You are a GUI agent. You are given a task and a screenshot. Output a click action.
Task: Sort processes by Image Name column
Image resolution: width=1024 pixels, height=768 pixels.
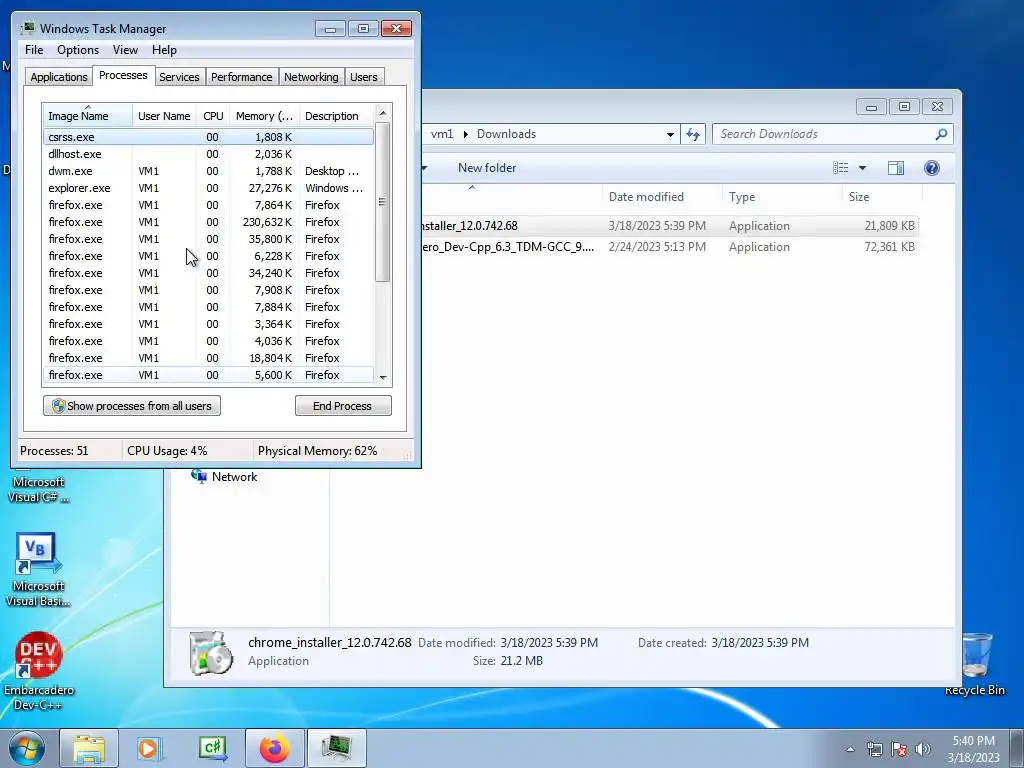click(88, 116)
